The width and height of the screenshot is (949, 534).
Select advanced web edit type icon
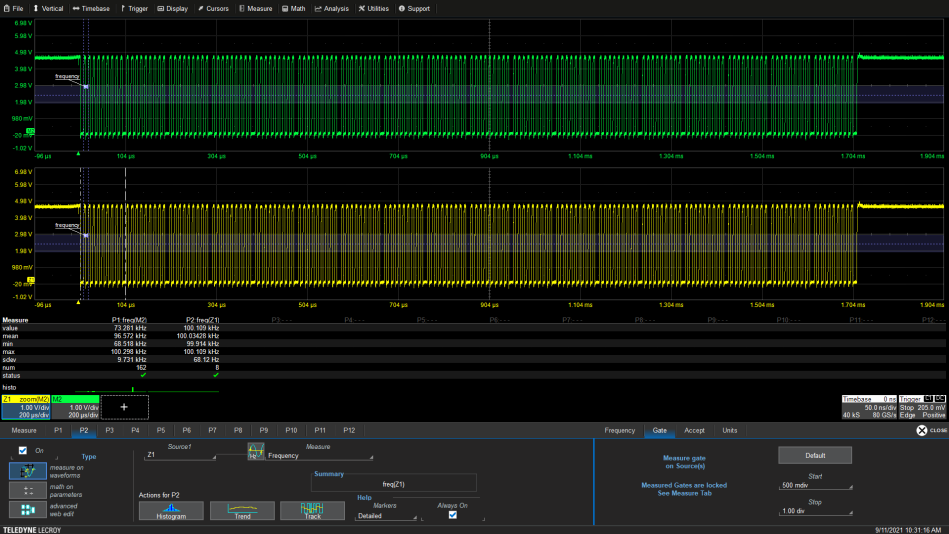(28, 510)
